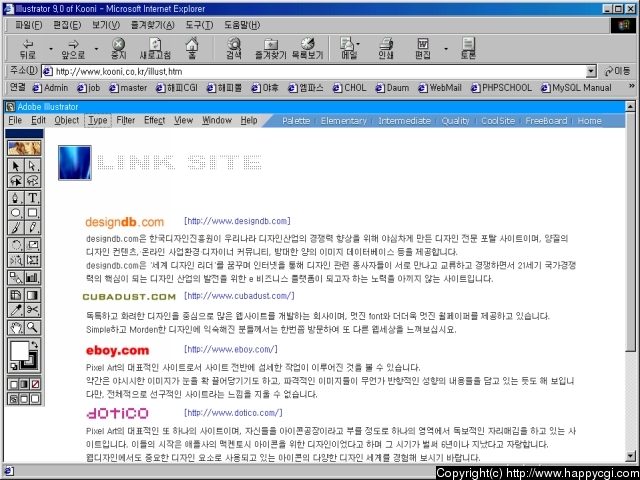The height and width of the screenshot is (480, 640).
Task: Select the Scissors tool
Action: (x=32, y=310)
